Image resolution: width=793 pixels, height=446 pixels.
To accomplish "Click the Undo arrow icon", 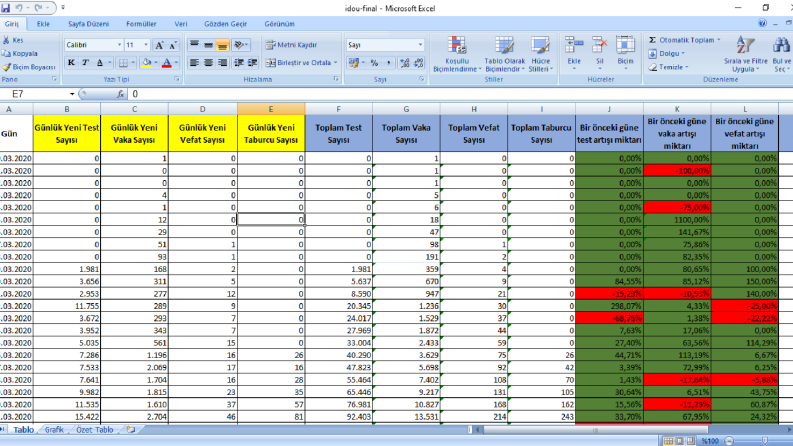I will (19, 8).
